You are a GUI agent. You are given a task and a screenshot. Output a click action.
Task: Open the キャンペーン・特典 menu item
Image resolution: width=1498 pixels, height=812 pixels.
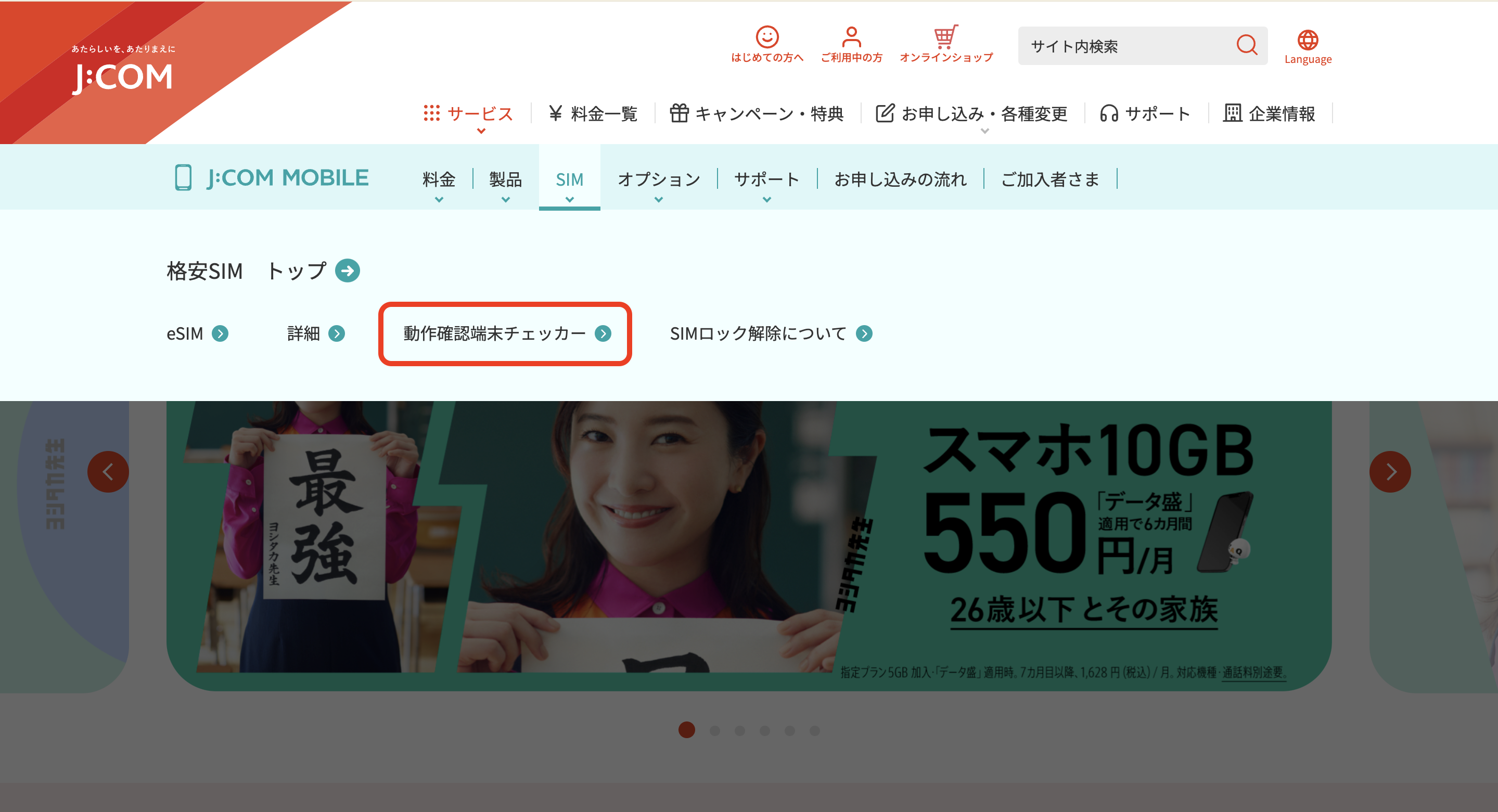point(757,113)
